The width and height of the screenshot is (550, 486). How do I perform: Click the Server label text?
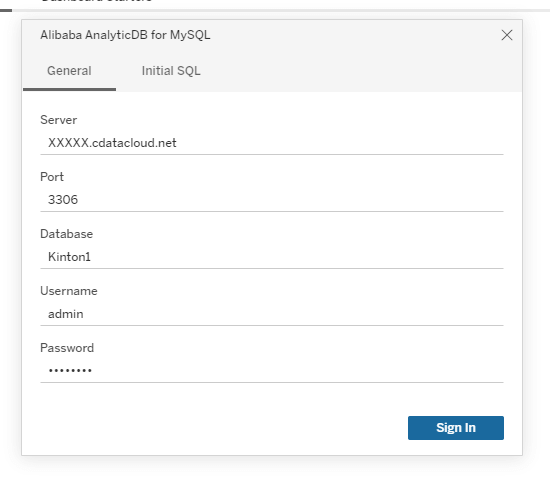(58, 120)
